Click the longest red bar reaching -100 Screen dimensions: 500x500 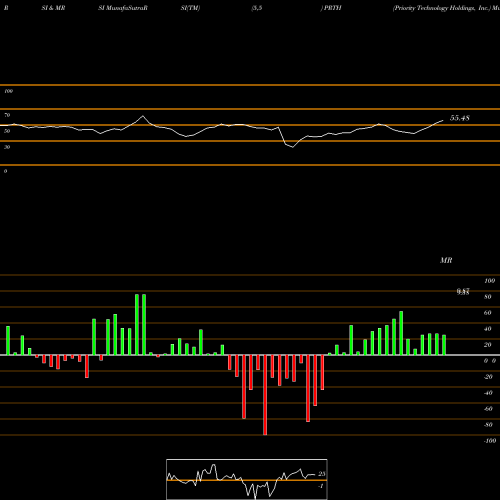pos(265,395)
